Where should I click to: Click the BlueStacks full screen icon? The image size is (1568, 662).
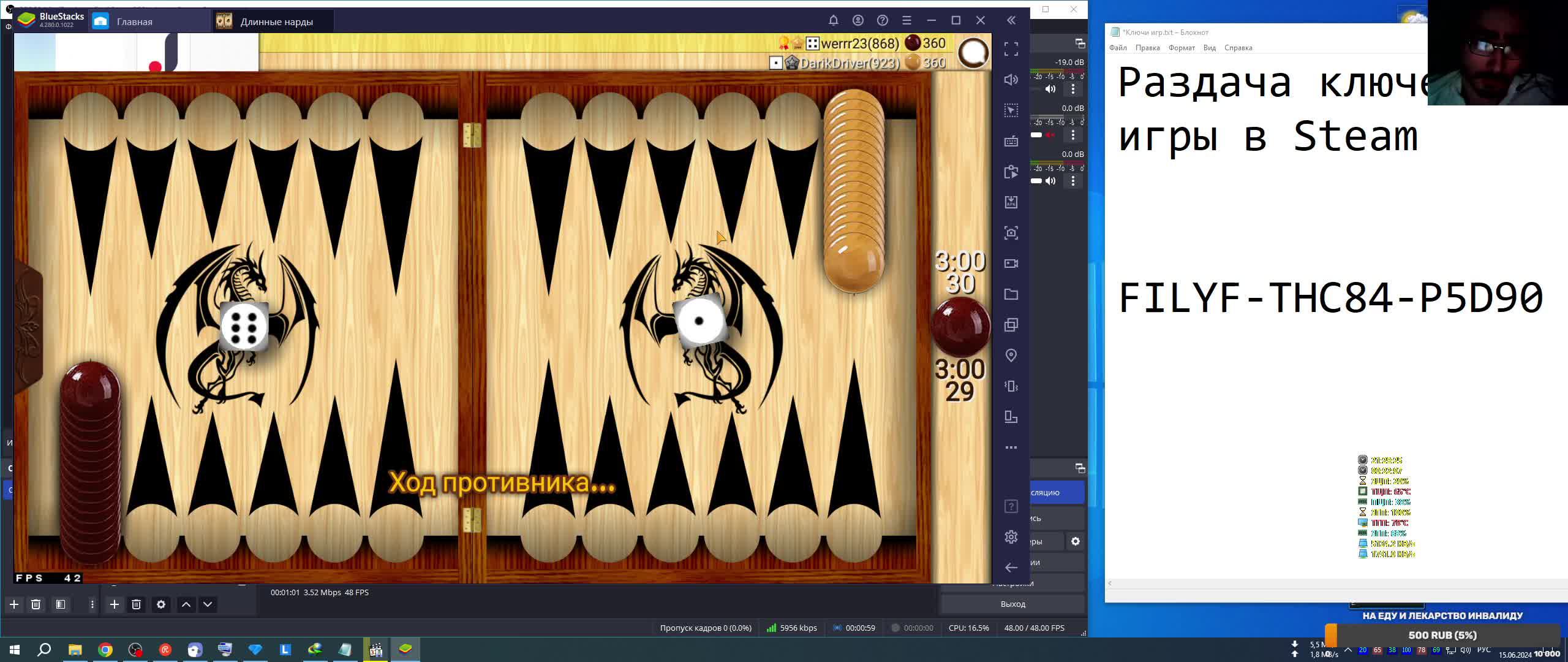pyautogui.click(x=1011, y=49)
